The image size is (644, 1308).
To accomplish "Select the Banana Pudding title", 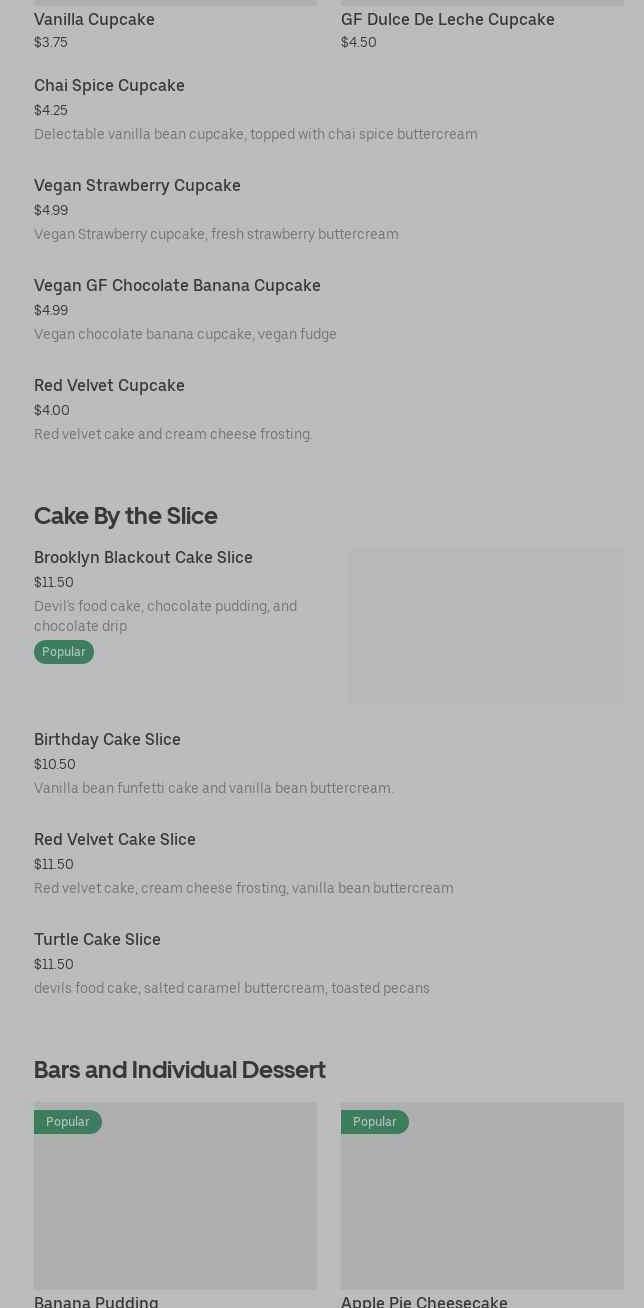I will point(96,1301).
